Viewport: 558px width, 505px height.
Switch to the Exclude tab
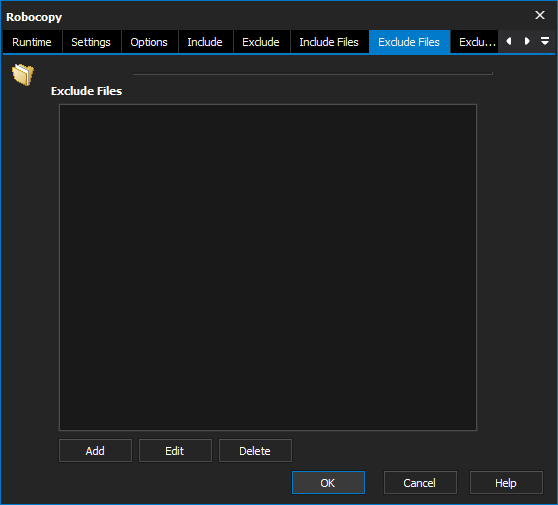261,42
